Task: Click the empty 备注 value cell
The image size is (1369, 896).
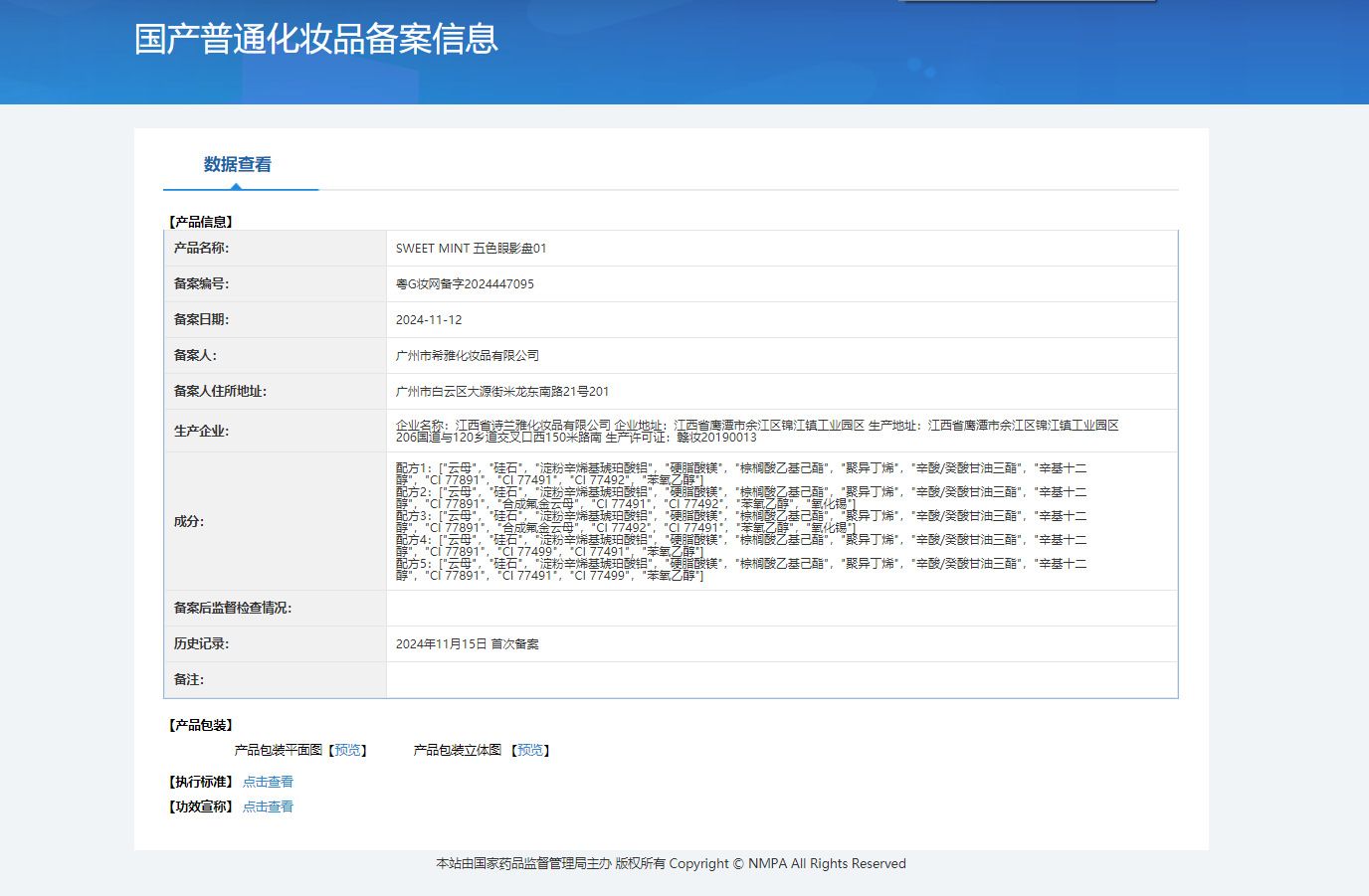Action: tap(781, 680)
